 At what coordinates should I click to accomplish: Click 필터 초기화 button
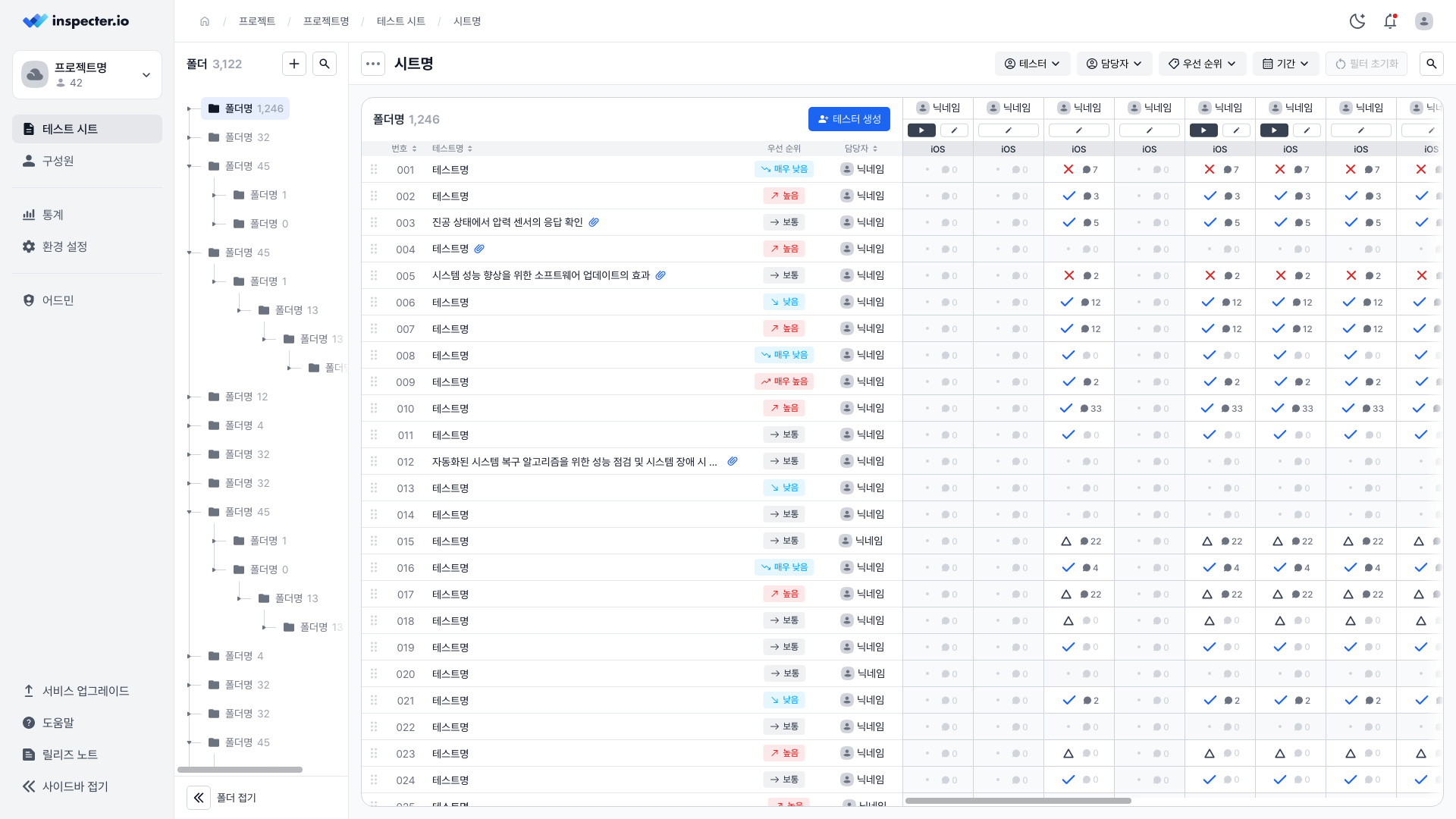(1366, 64)
